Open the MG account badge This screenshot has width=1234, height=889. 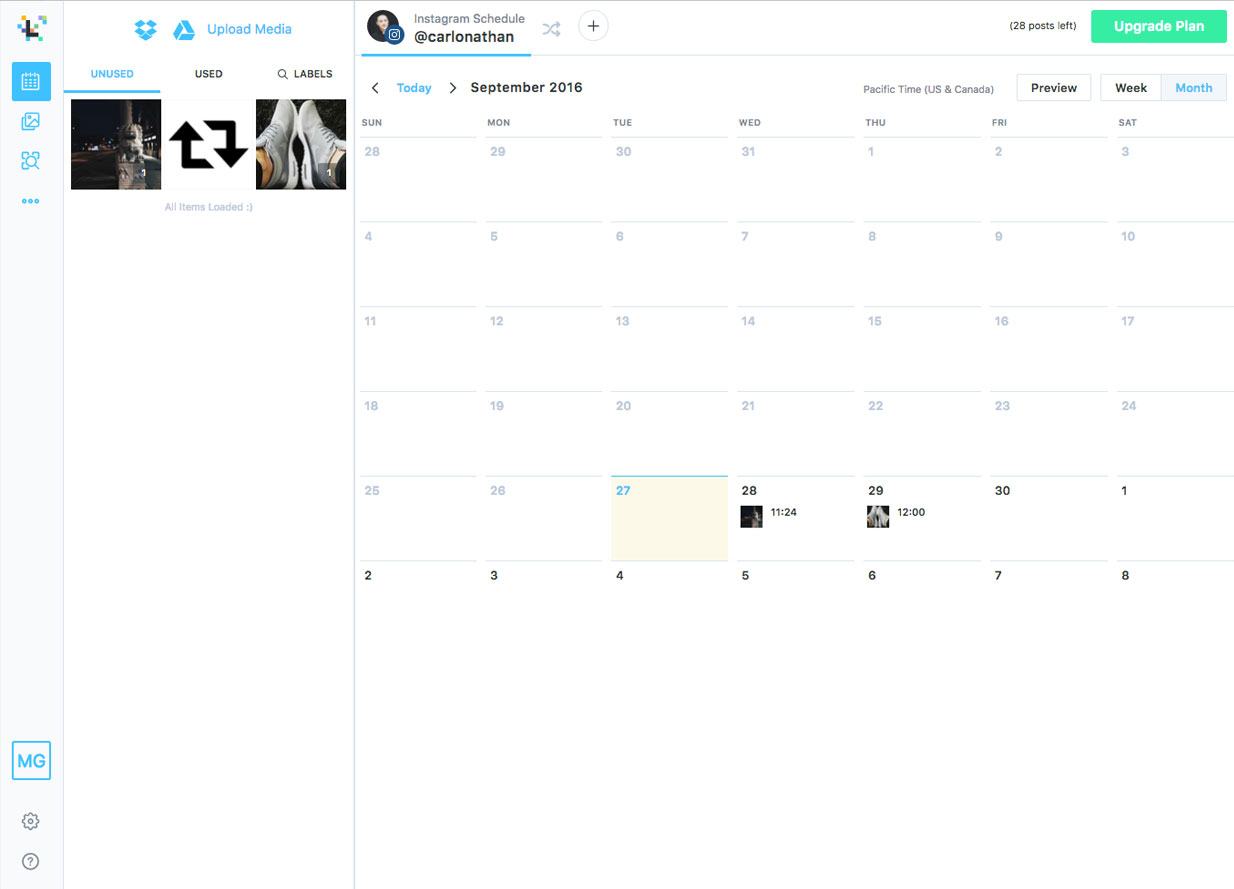tap(31, 761)
